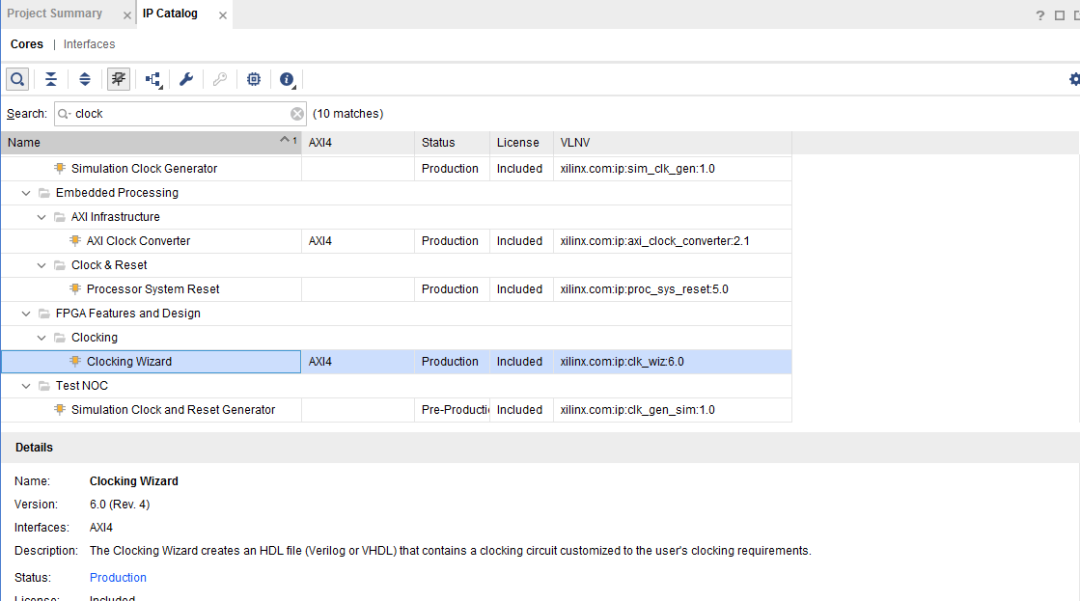Image resolution: width=1080 pixels, height=601 pixels.
Task: Click the blue wrench customize IP icon
Action: (x=186, y=79)
